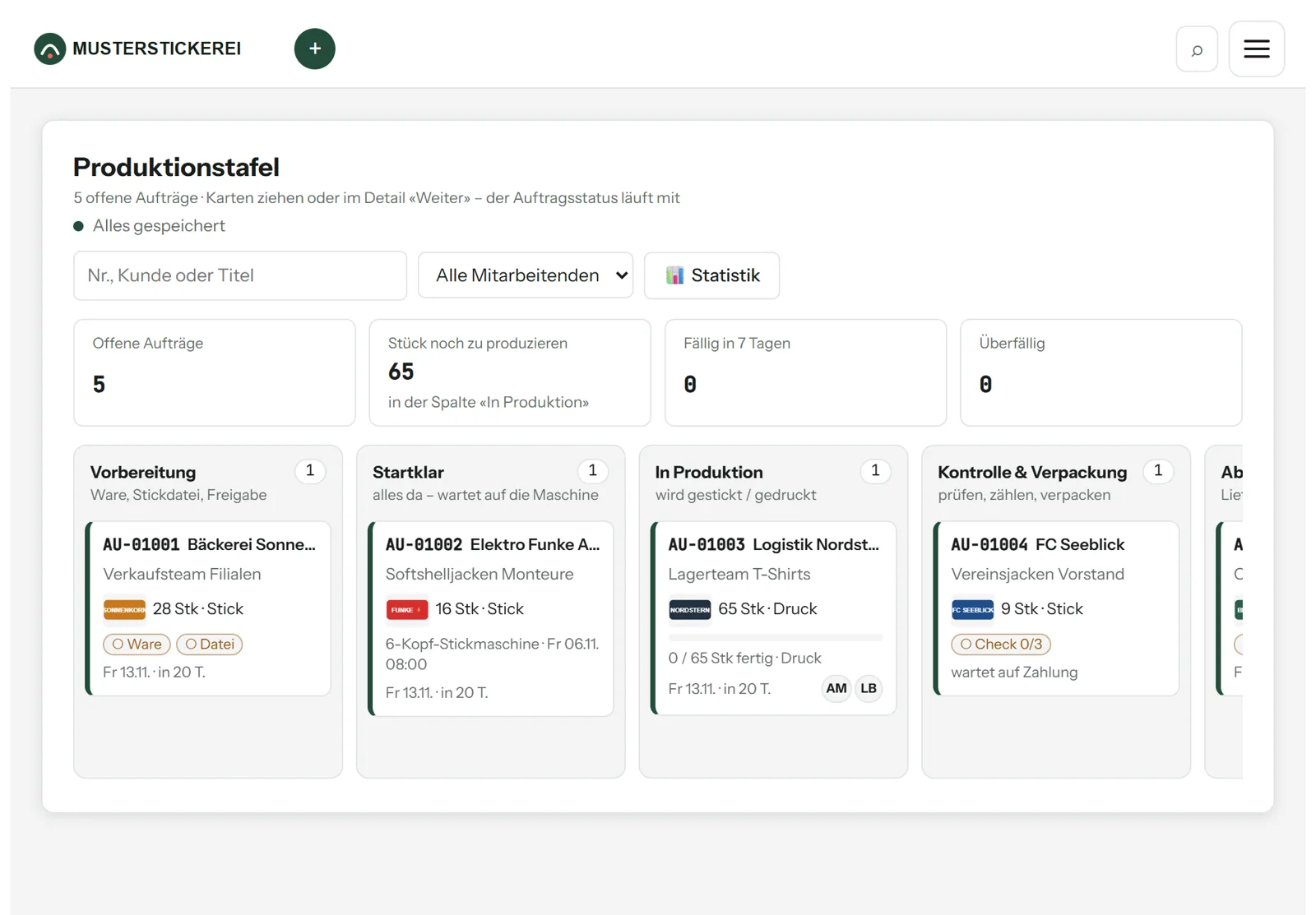Click the count badge in In Produktion column

(x=875, y=471)
